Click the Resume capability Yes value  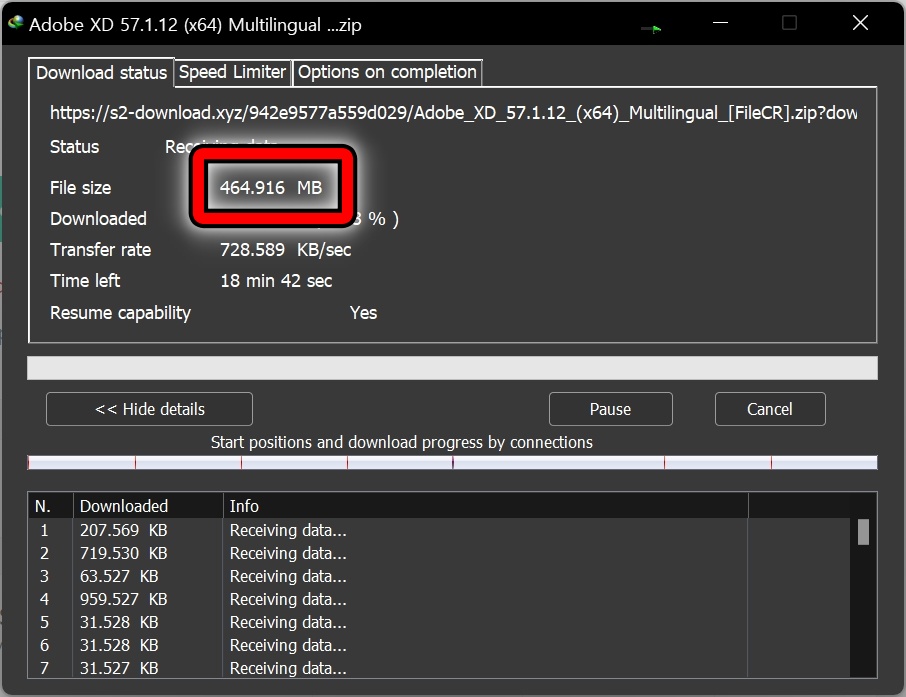363,313
